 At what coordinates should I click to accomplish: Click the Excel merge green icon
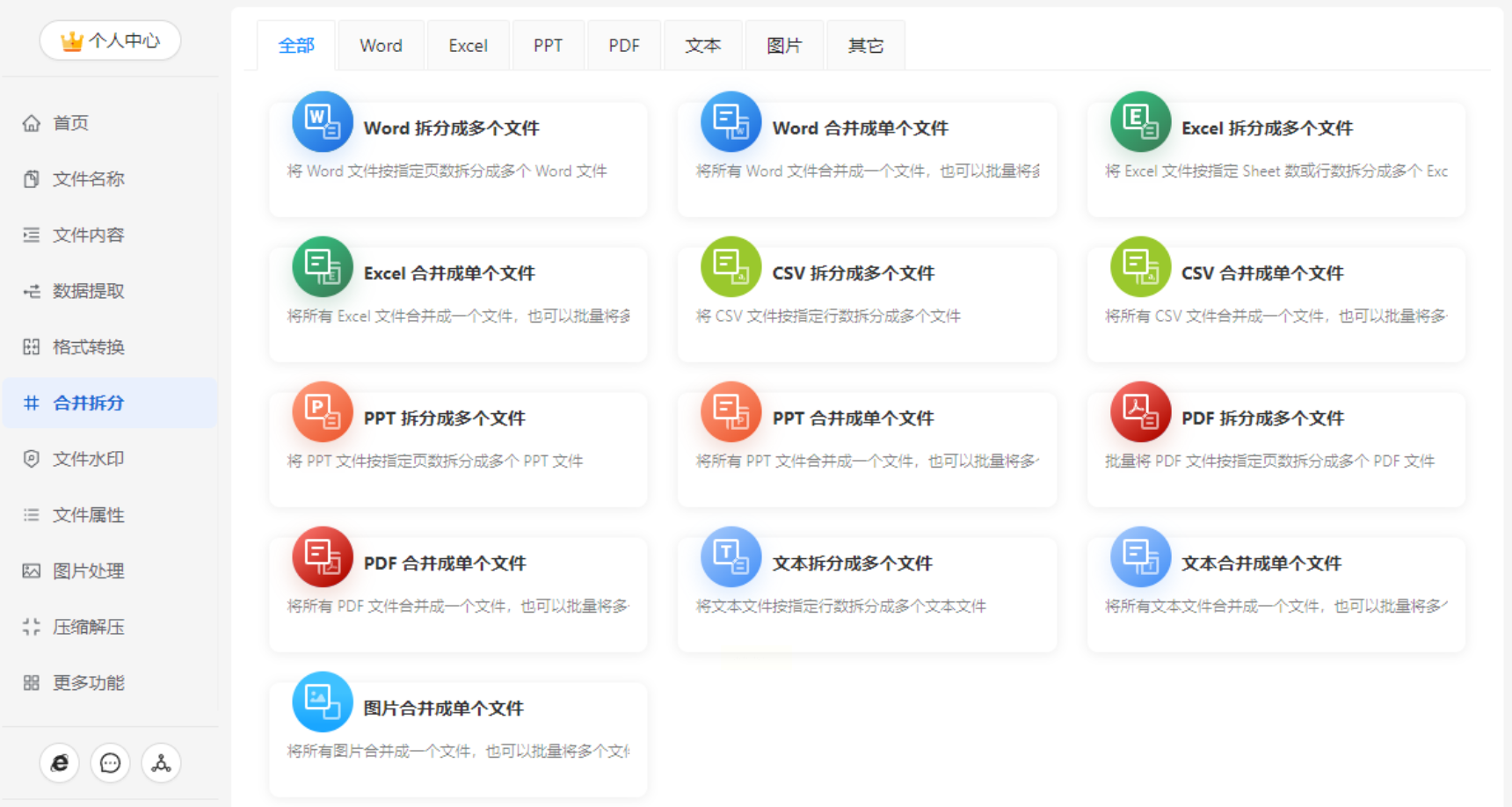[x=322, y=267]
